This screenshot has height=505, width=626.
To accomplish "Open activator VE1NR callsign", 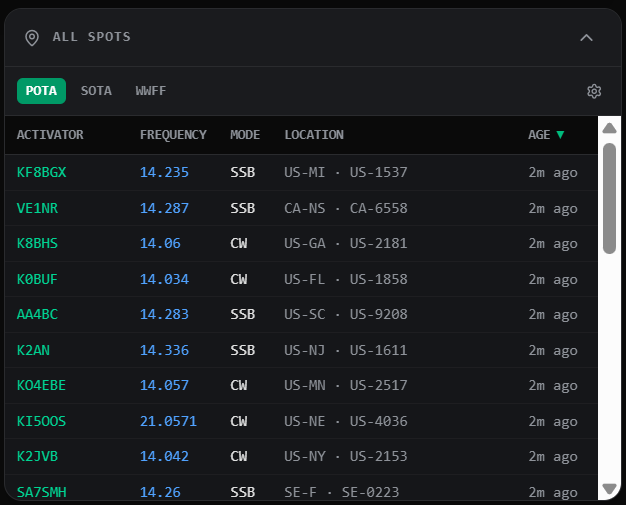I will tap(37, 208).
